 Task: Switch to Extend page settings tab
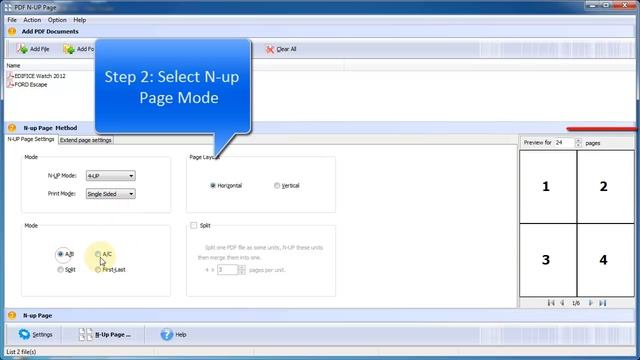[x=86, y=140]
